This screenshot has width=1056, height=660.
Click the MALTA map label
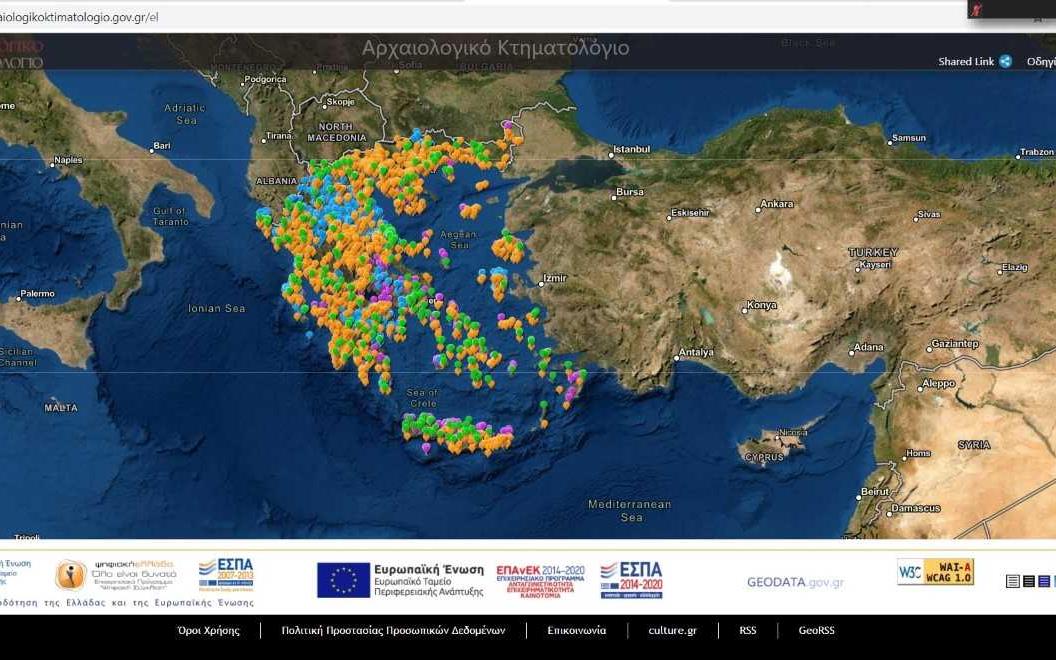[x=61, y=408]
